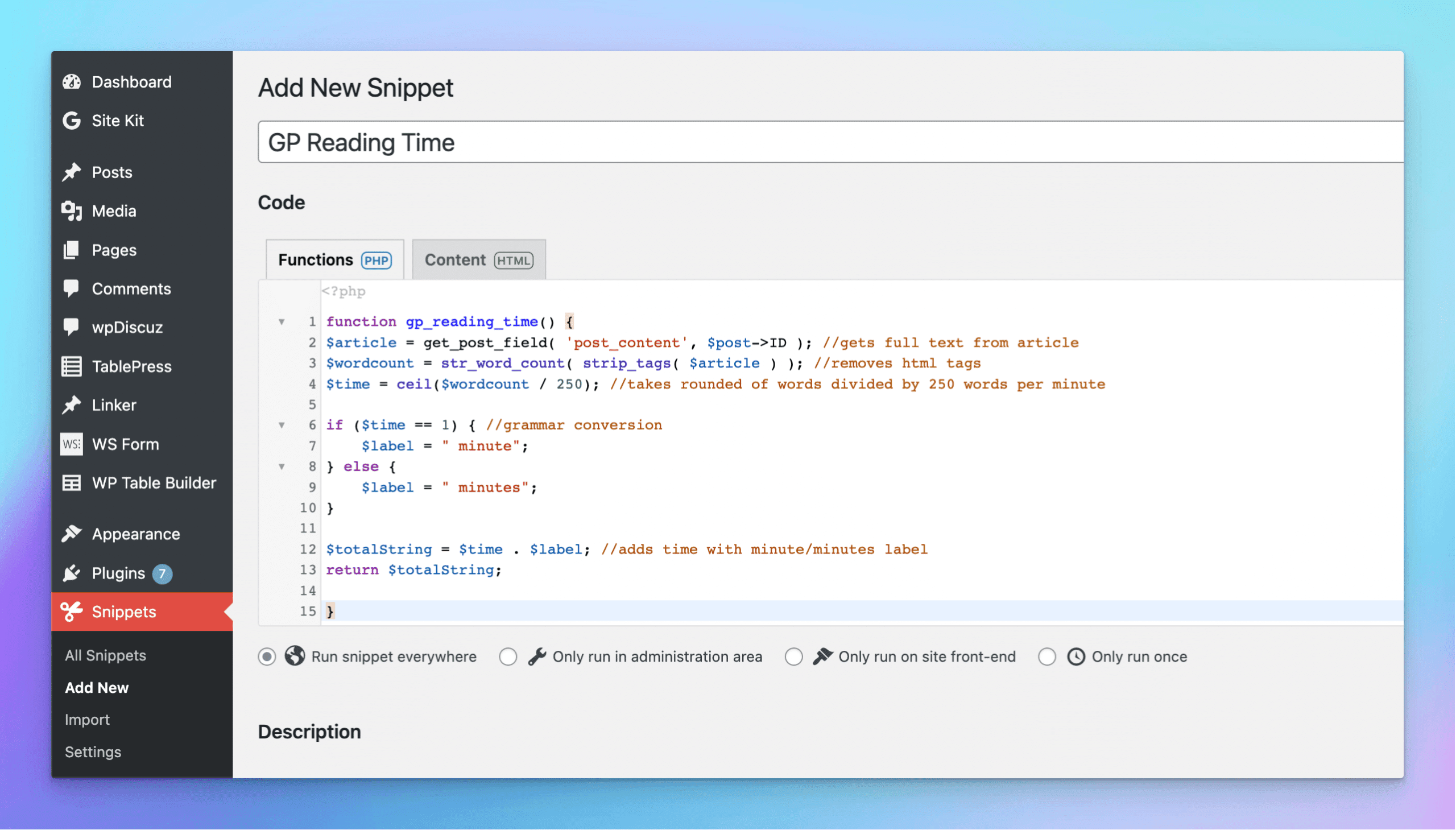Collapse code fold arrow on line 1
This screenshot has width=1456, height=830.
point(282,322)
